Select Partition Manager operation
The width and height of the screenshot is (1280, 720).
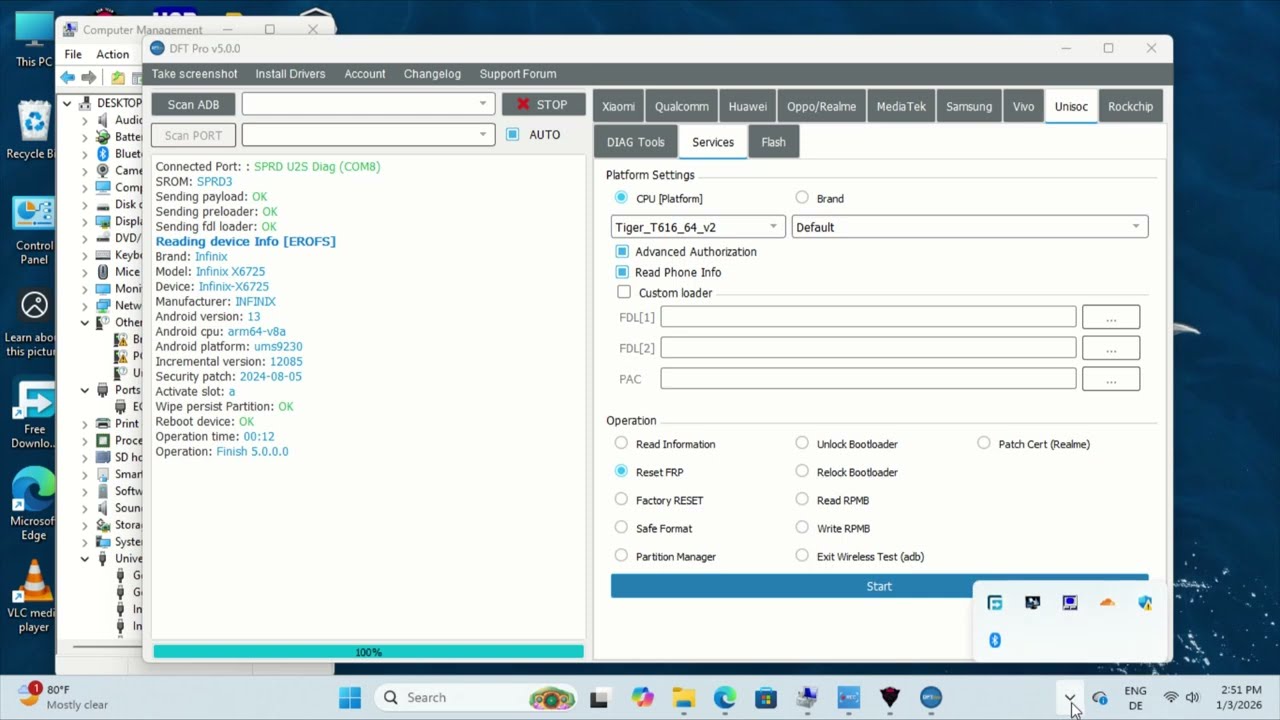(x=622, y=555)
